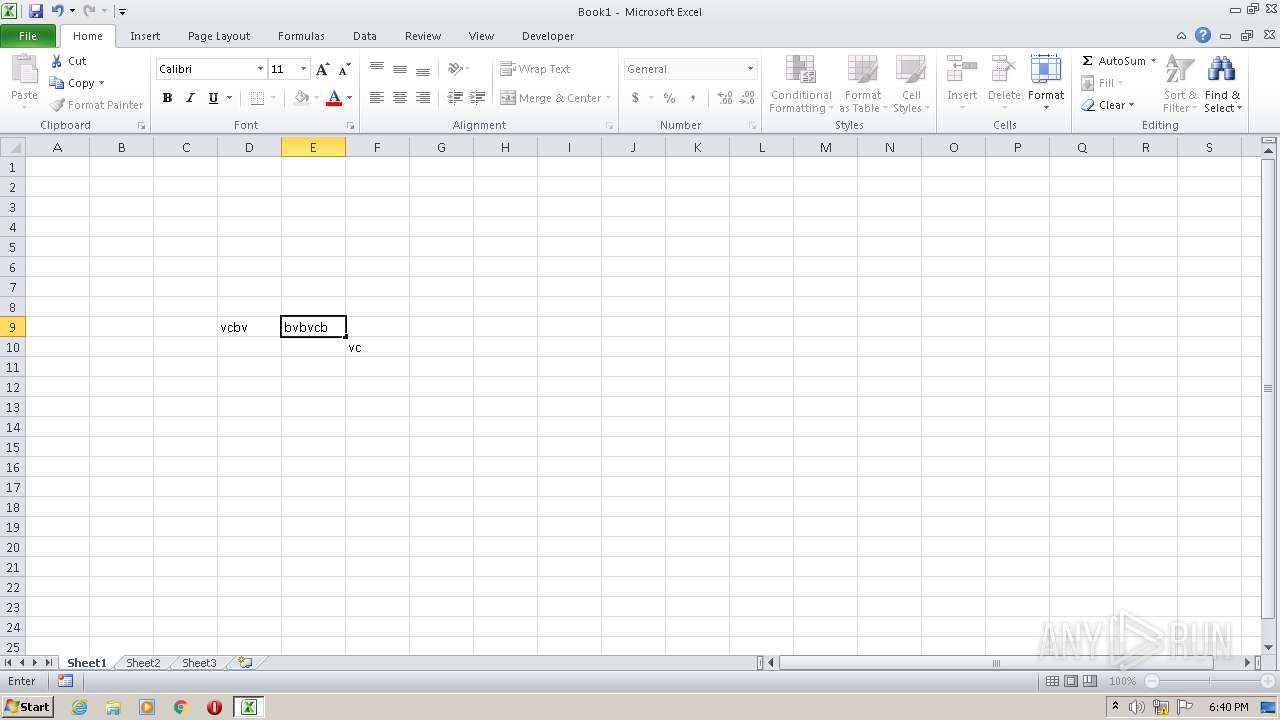The width and height of the screenshot is (1280, 720).
Task: Expand the Borders dropdown arrow
Action: click(x=273, y=98)
